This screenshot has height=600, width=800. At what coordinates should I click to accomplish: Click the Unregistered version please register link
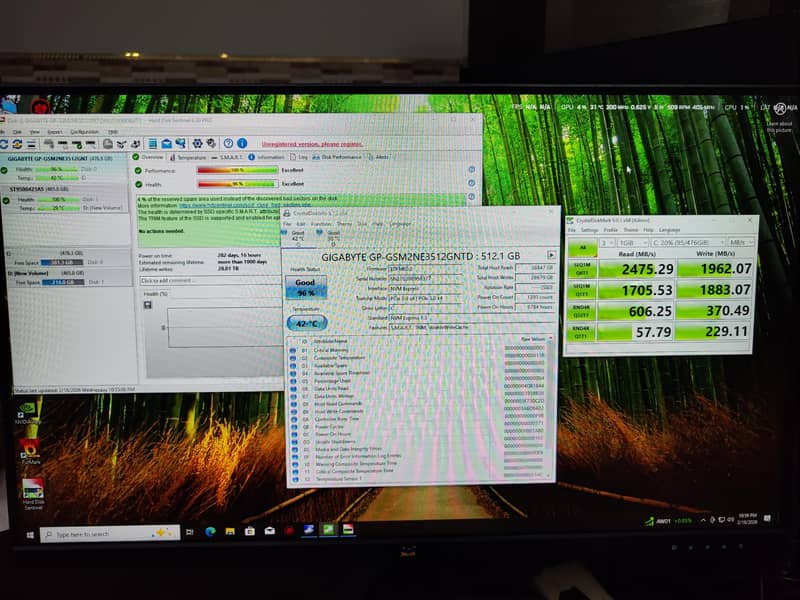click(x=314, y=142)
